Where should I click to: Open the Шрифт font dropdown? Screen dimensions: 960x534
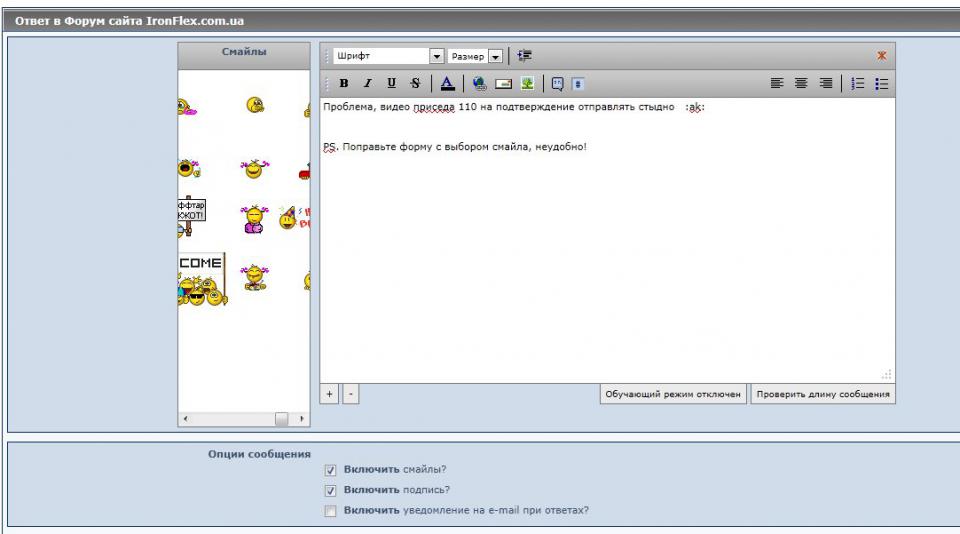[436, 57]
